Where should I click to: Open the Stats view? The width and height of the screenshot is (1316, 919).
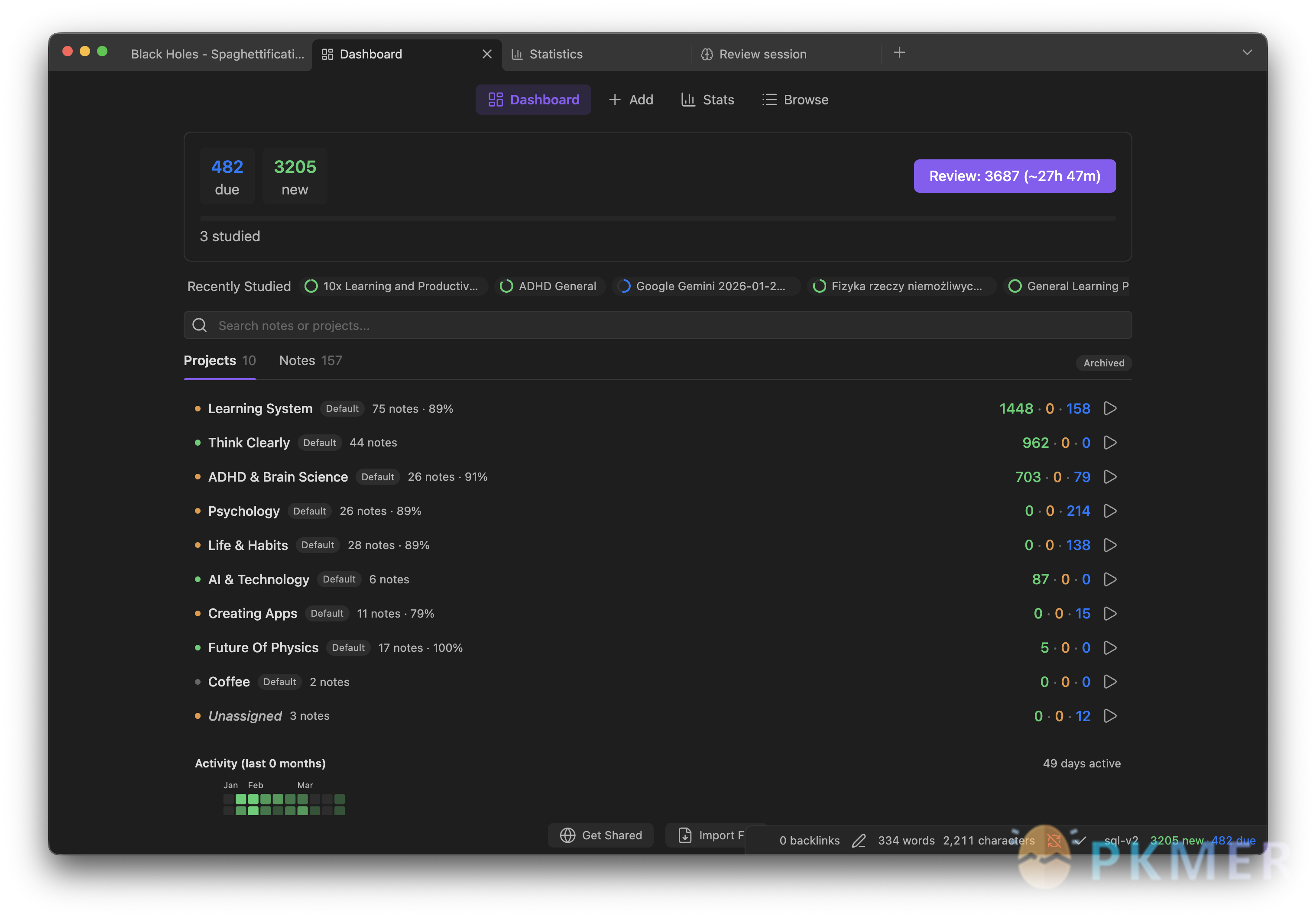(707, 100)
